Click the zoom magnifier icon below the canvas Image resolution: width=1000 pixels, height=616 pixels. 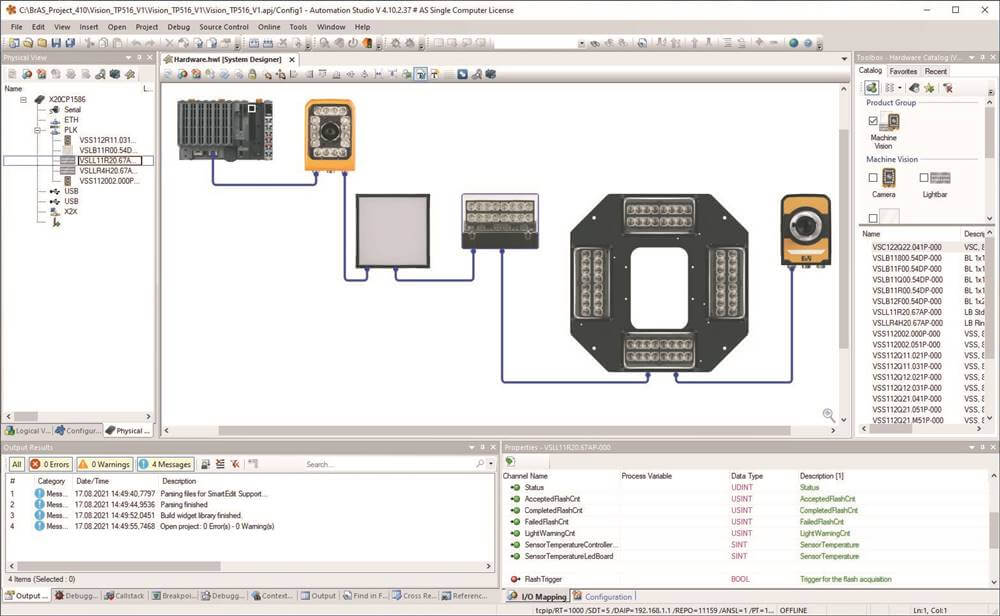click(x=828, y=414)
